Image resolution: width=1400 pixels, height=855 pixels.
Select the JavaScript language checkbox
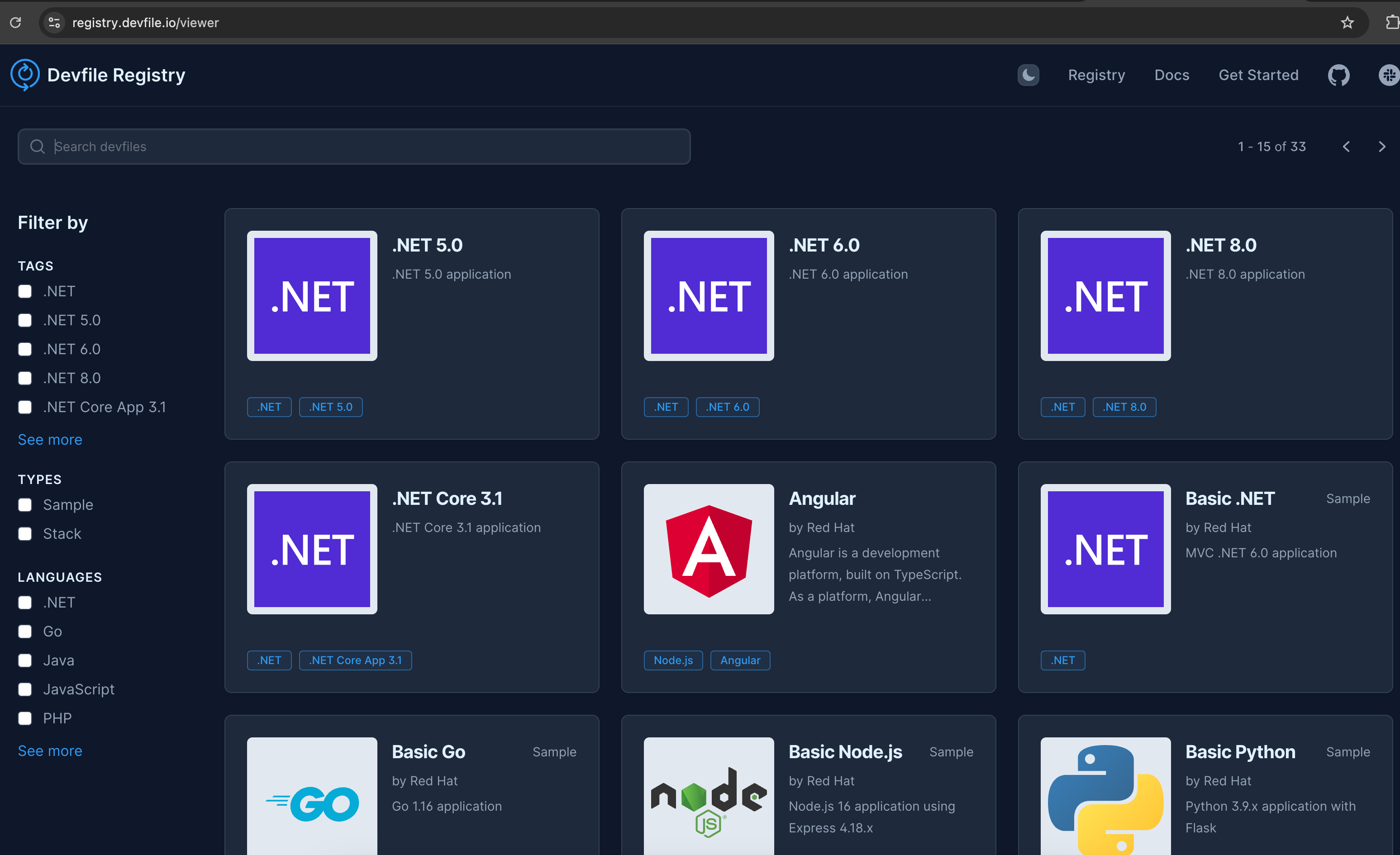coord(25,690)
